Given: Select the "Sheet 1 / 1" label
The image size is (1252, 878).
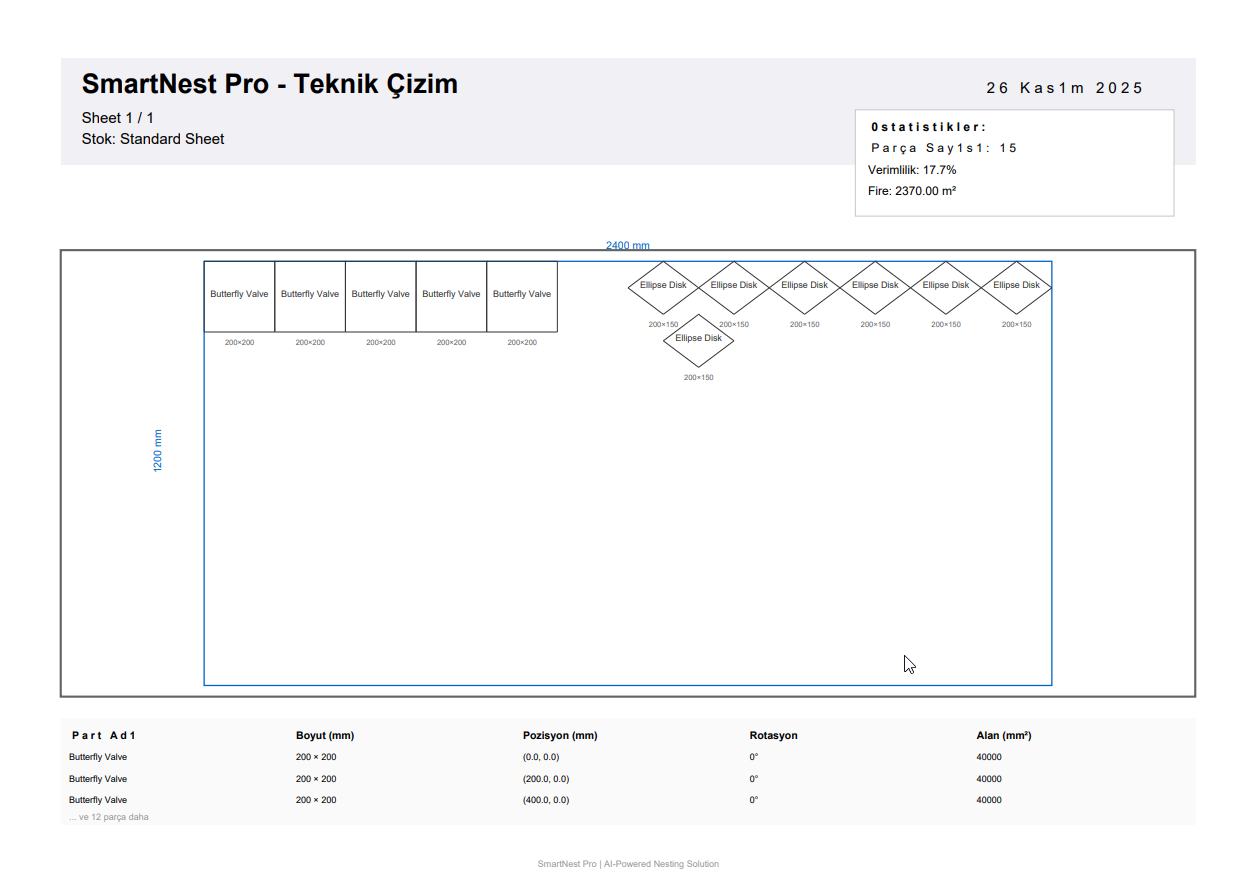Looking at the screenshot, I should pos(118,118).
